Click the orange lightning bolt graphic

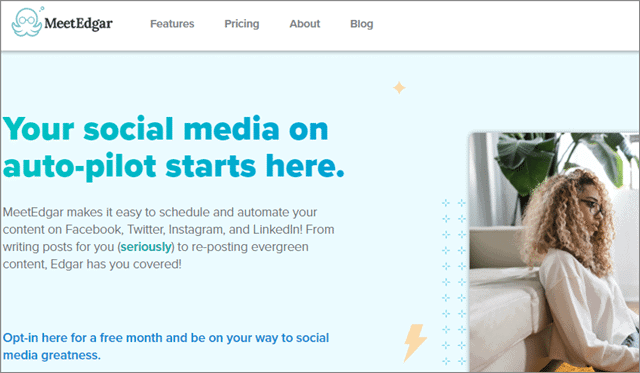click(x=415, y=343)
